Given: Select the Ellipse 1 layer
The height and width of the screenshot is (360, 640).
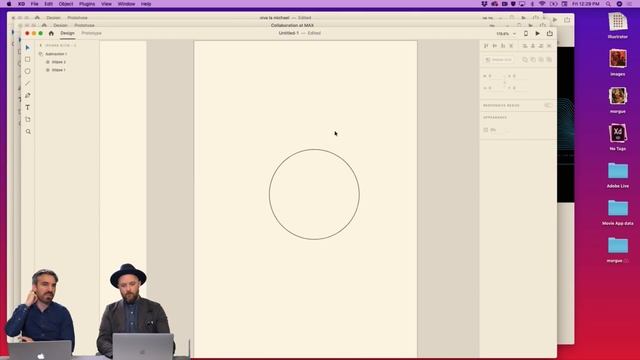Looking at the screenshot, I should point(58,70).
